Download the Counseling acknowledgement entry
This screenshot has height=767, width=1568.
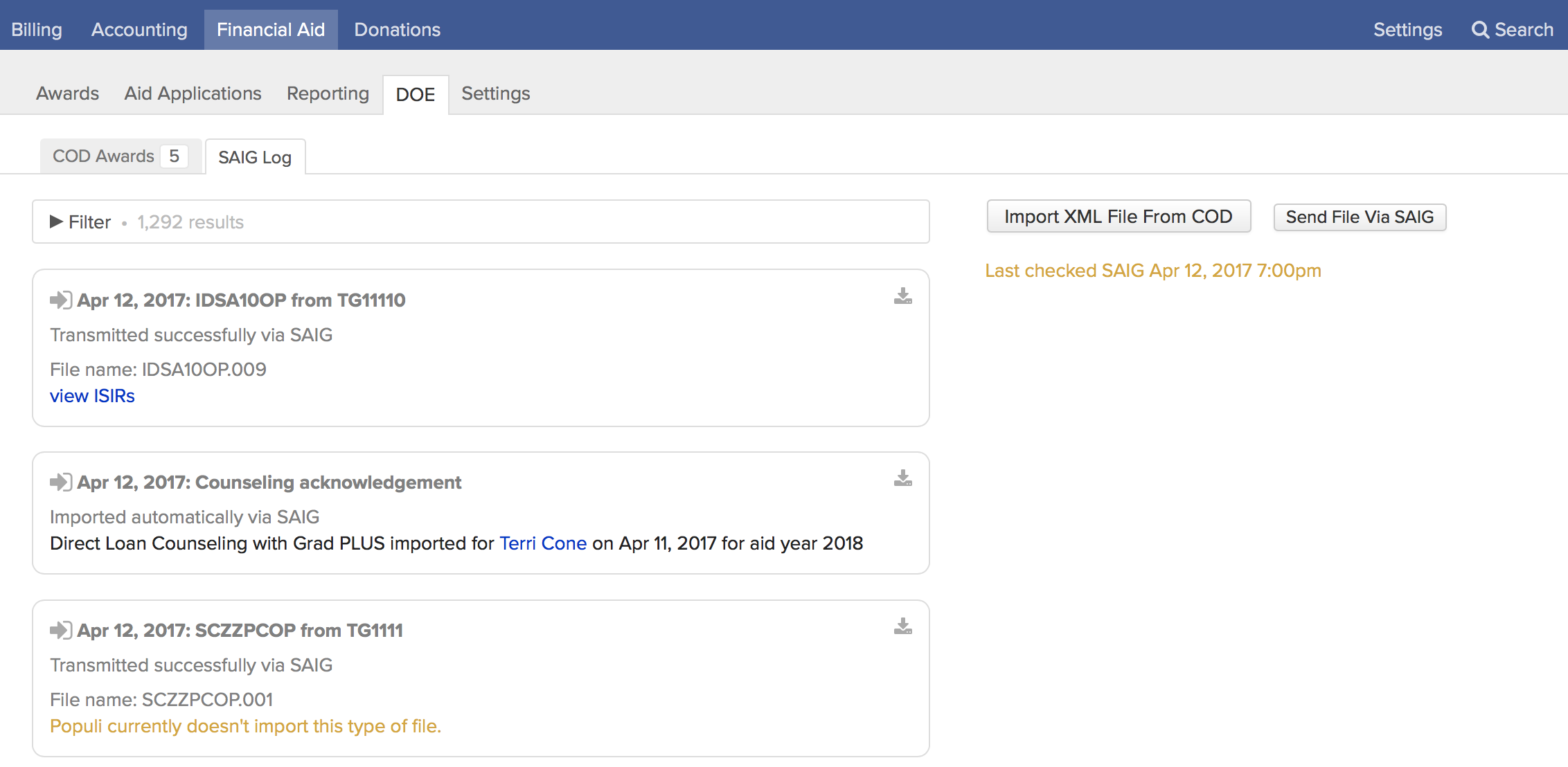point(902,479)
